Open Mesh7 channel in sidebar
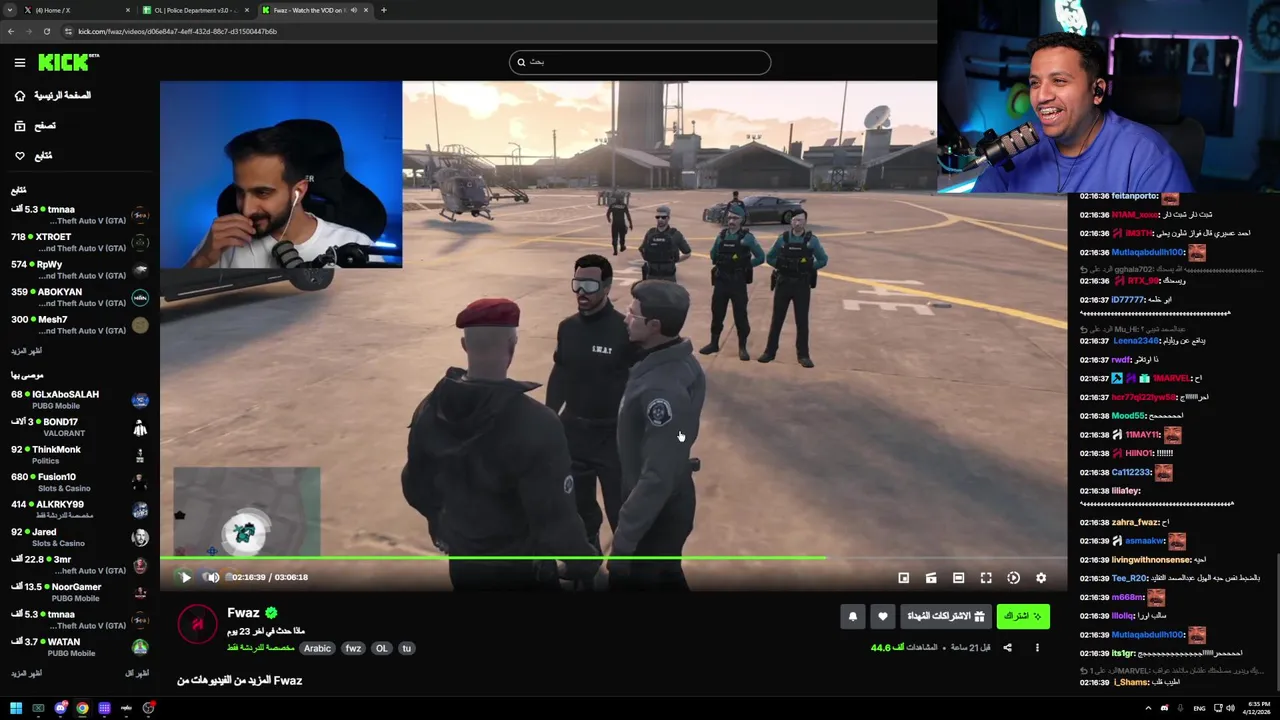This screenshot has height=720, width=1280. (x=80, y=325)
